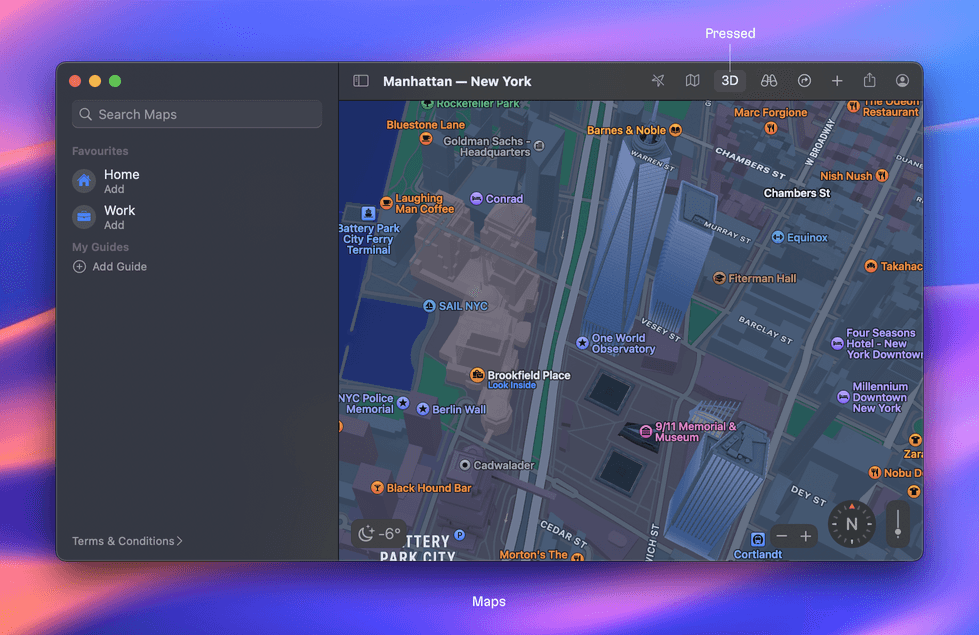Toggle the 3D view button
979x635 pixels.
[730, 81]
